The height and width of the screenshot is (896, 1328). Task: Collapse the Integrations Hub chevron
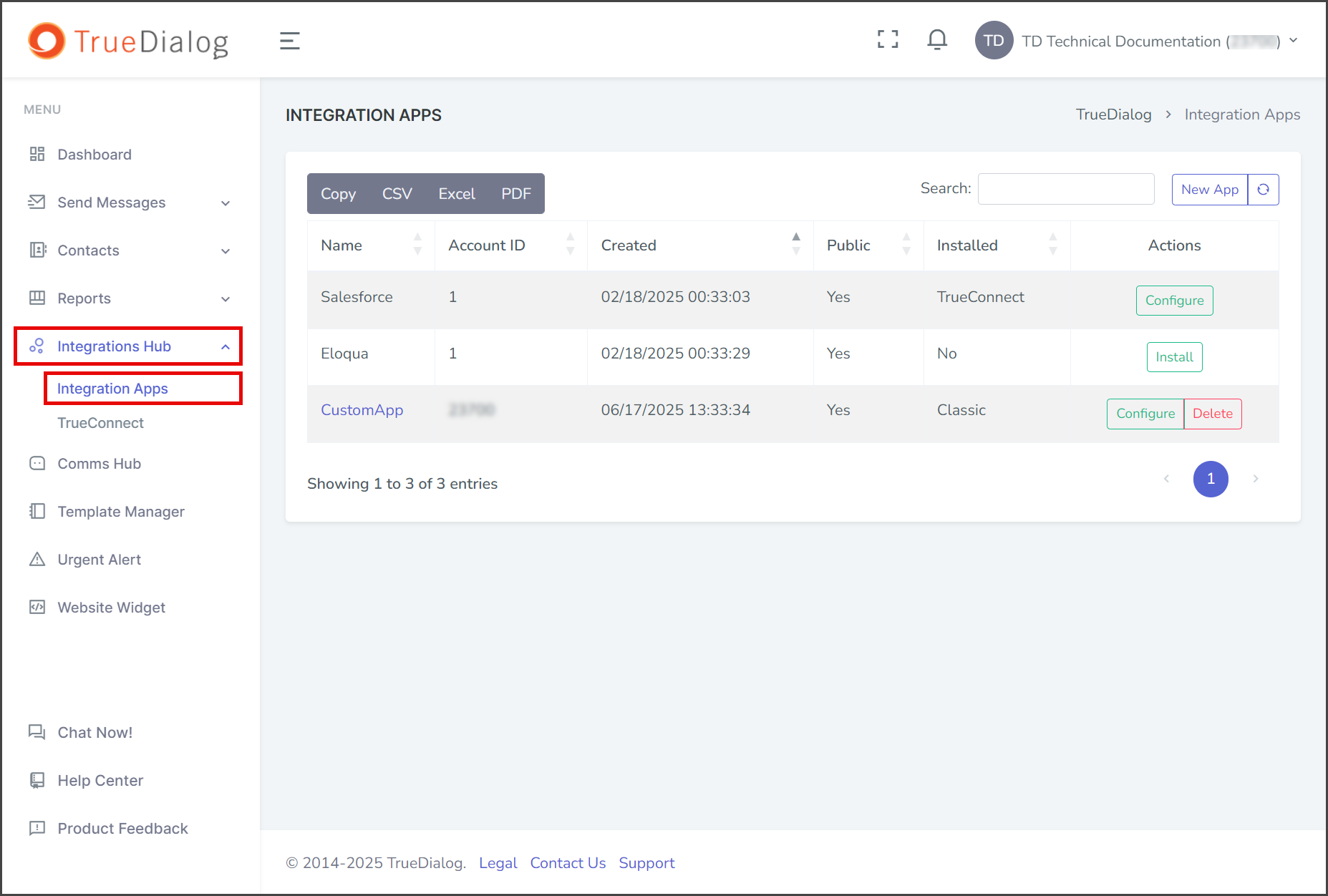pyautogui.click(x=226, y=347)
